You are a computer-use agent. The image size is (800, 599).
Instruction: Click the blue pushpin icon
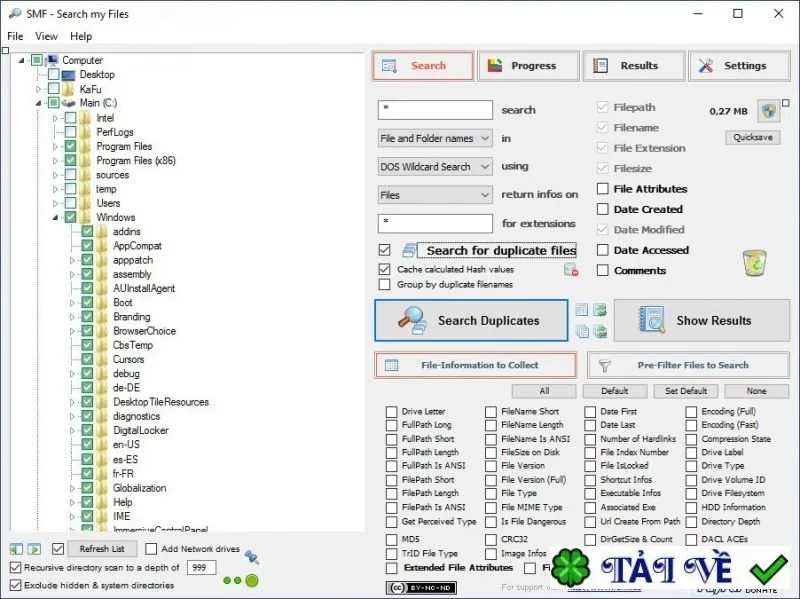click(x=251, y=557)
